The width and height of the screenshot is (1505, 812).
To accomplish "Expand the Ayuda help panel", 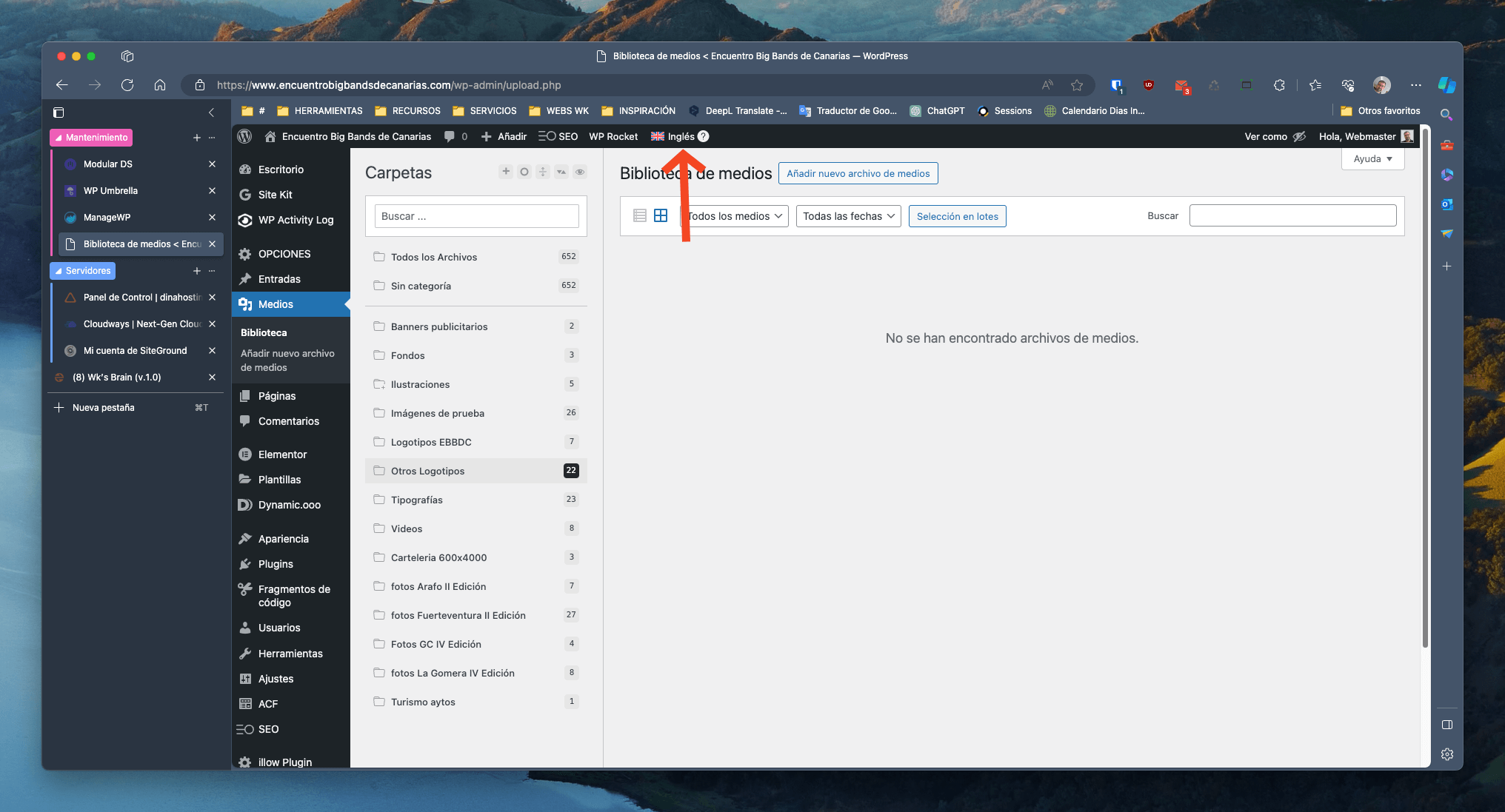I will pos(1372,158).
